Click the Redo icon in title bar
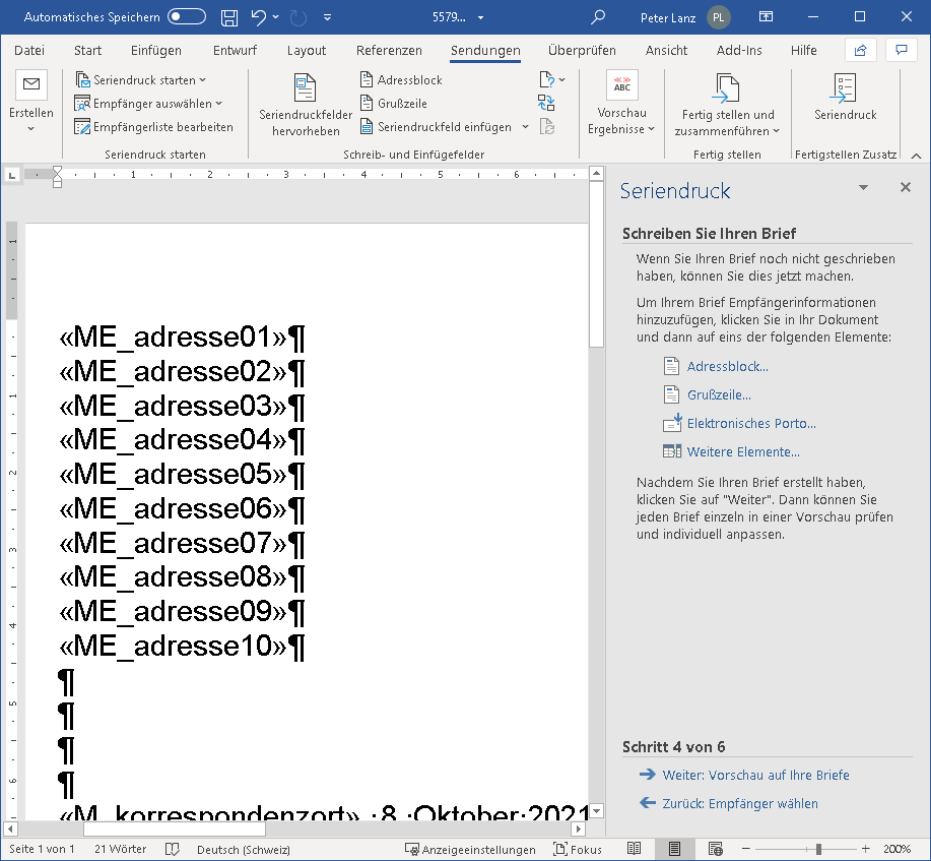This screenshot has width=931, height=861. [x=298, y=18]
